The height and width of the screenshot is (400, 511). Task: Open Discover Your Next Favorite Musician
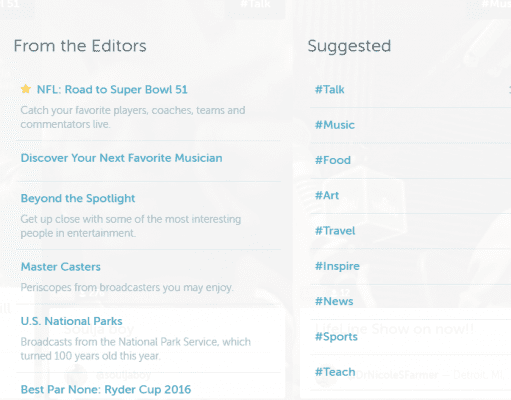[121, 158]
